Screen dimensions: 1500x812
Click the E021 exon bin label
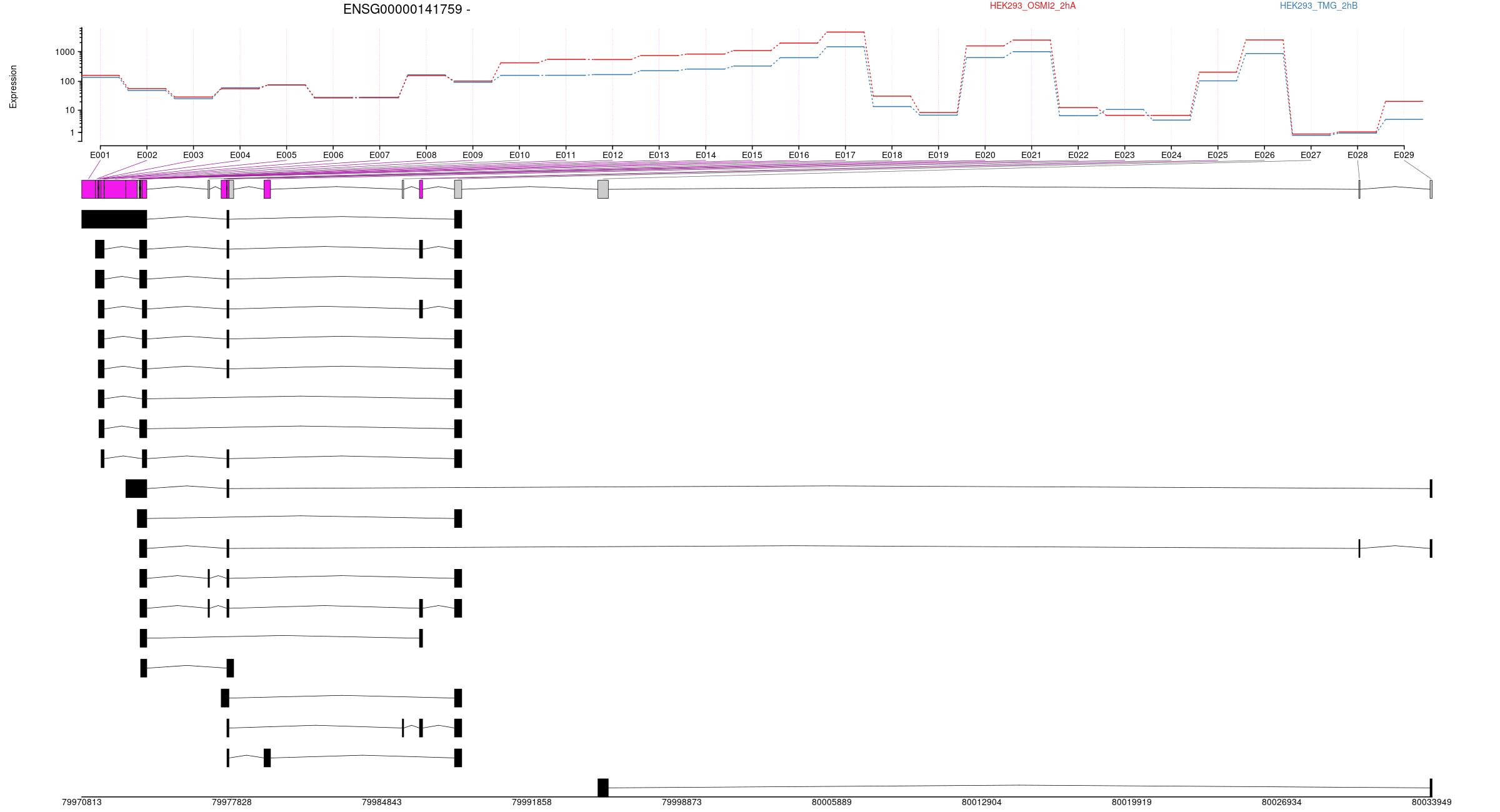click(1031, 155)
